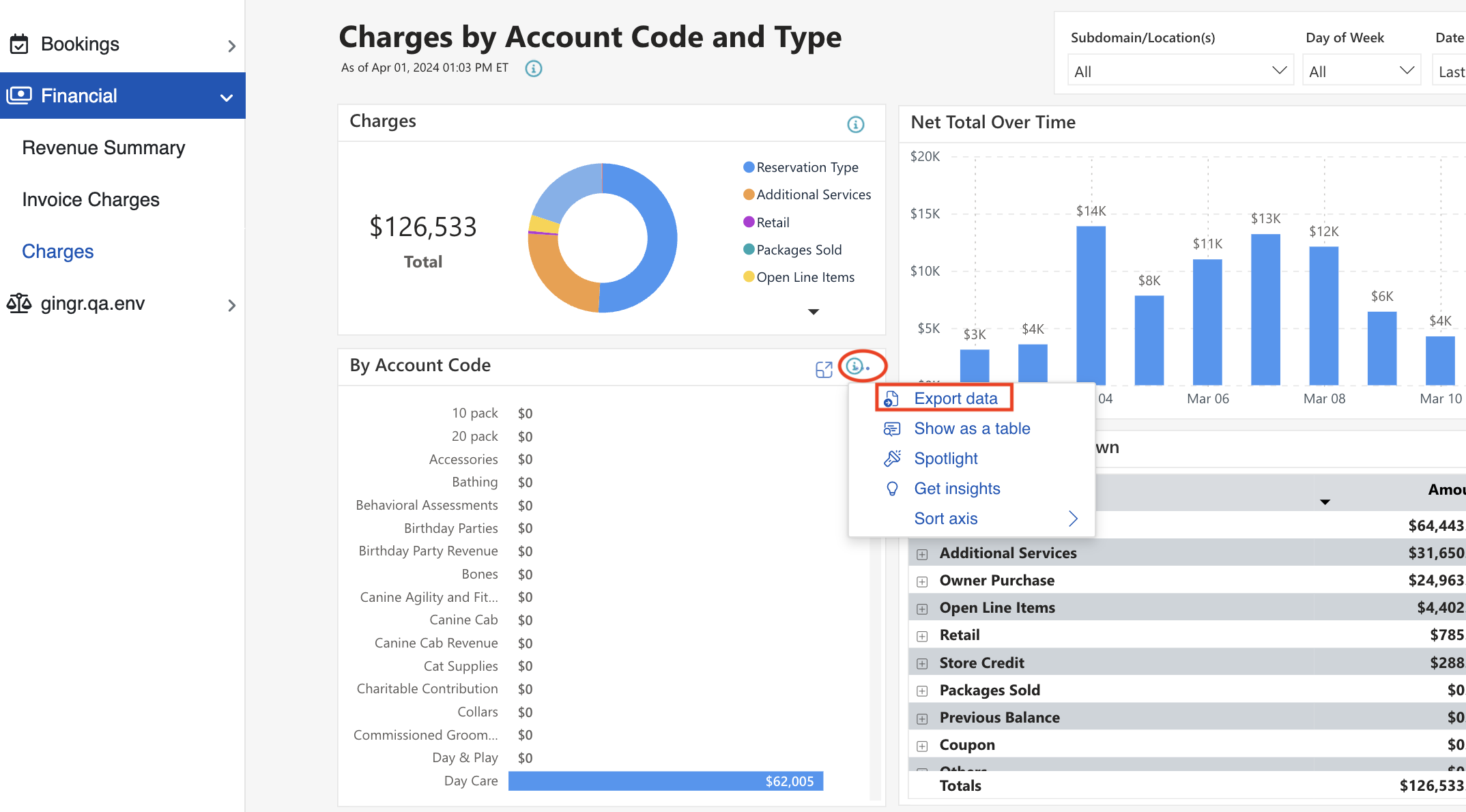Click the Spotlight icon in menu
Screen dimensions: 1466x812
pos(892,459)
